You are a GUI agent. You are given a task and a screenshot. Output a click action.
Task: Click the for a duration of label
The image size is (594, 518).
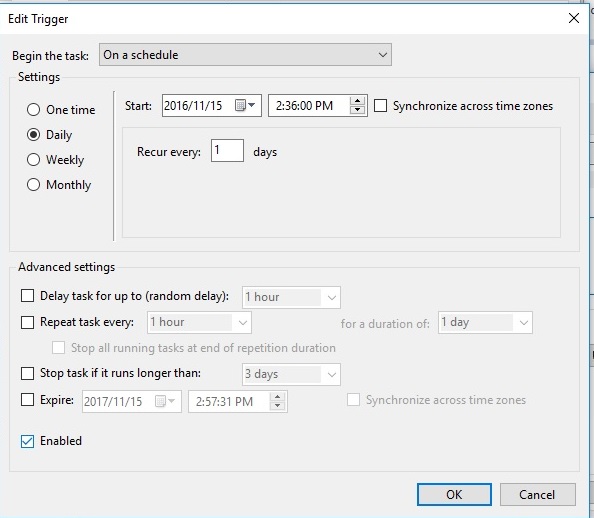point(385,324)
